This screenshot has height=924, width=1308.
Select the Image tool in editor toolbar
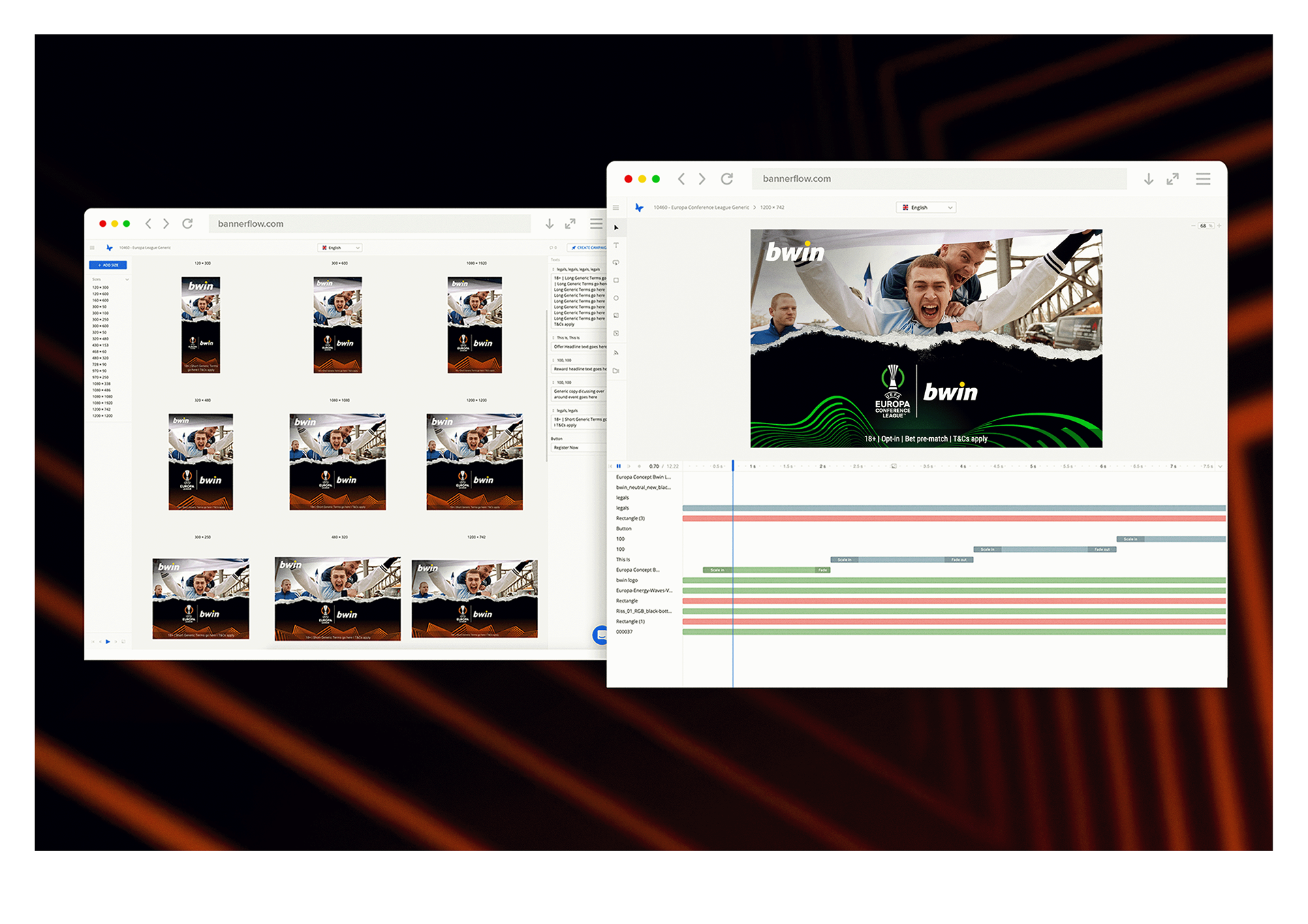point(616,316)
